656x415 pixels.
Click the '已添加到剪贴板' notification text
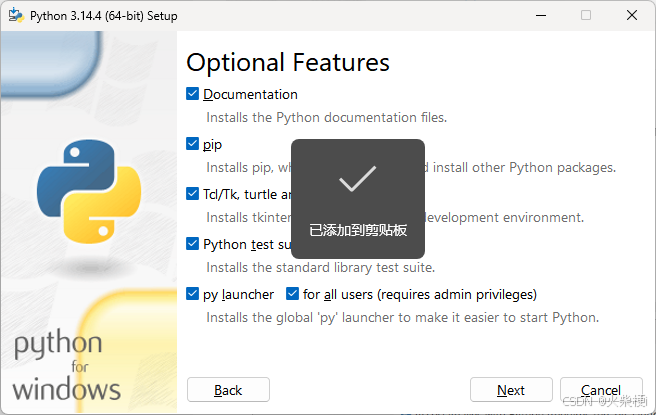point(358,230)
